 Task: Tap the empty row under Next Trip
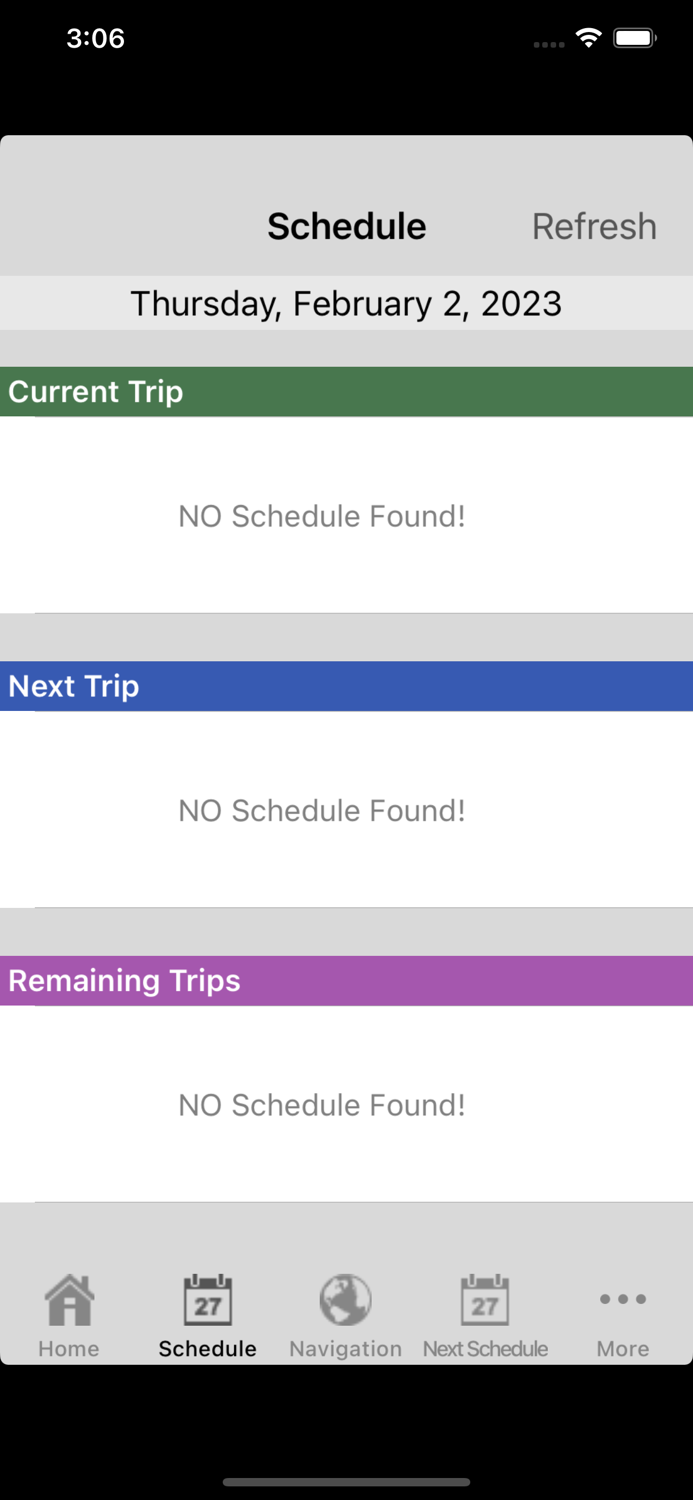346,810
